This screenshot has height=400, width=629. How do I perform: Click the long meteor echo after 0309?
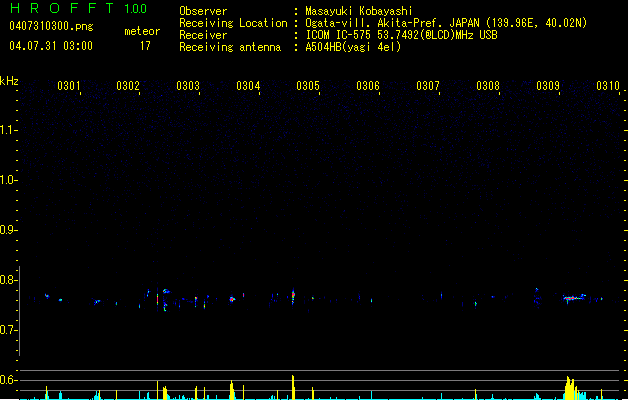574,298
